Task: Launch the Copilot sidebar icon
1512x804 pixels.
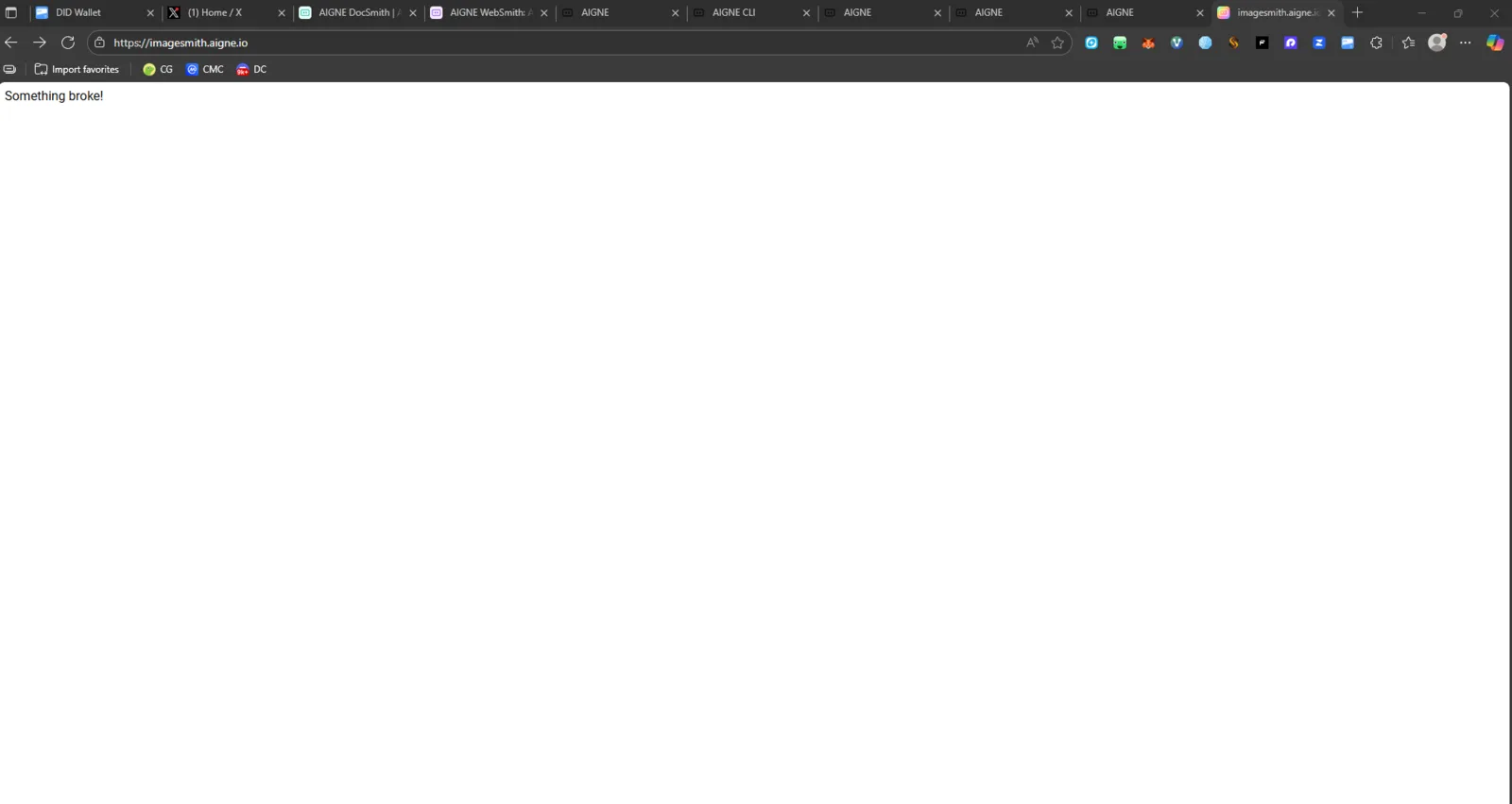Action: (x=1495, y=43)
